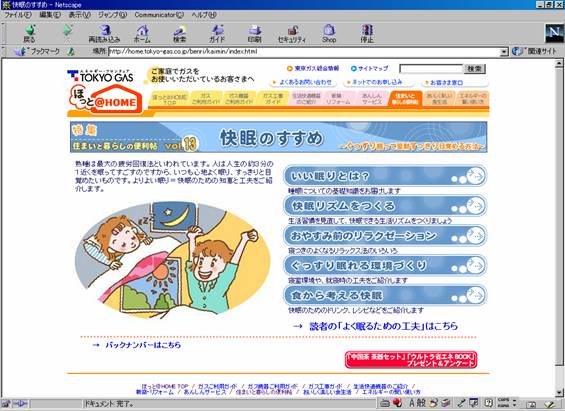Viewport: 565px width, 411px height.
Task: Open the Related Sites (関連サイト) dropdown
Action: pyautogui.click(x=535, y=51)
